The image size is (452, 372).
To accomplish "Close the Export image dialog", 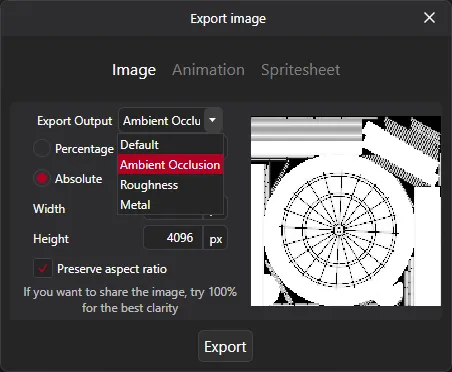I will pos(429,18).
